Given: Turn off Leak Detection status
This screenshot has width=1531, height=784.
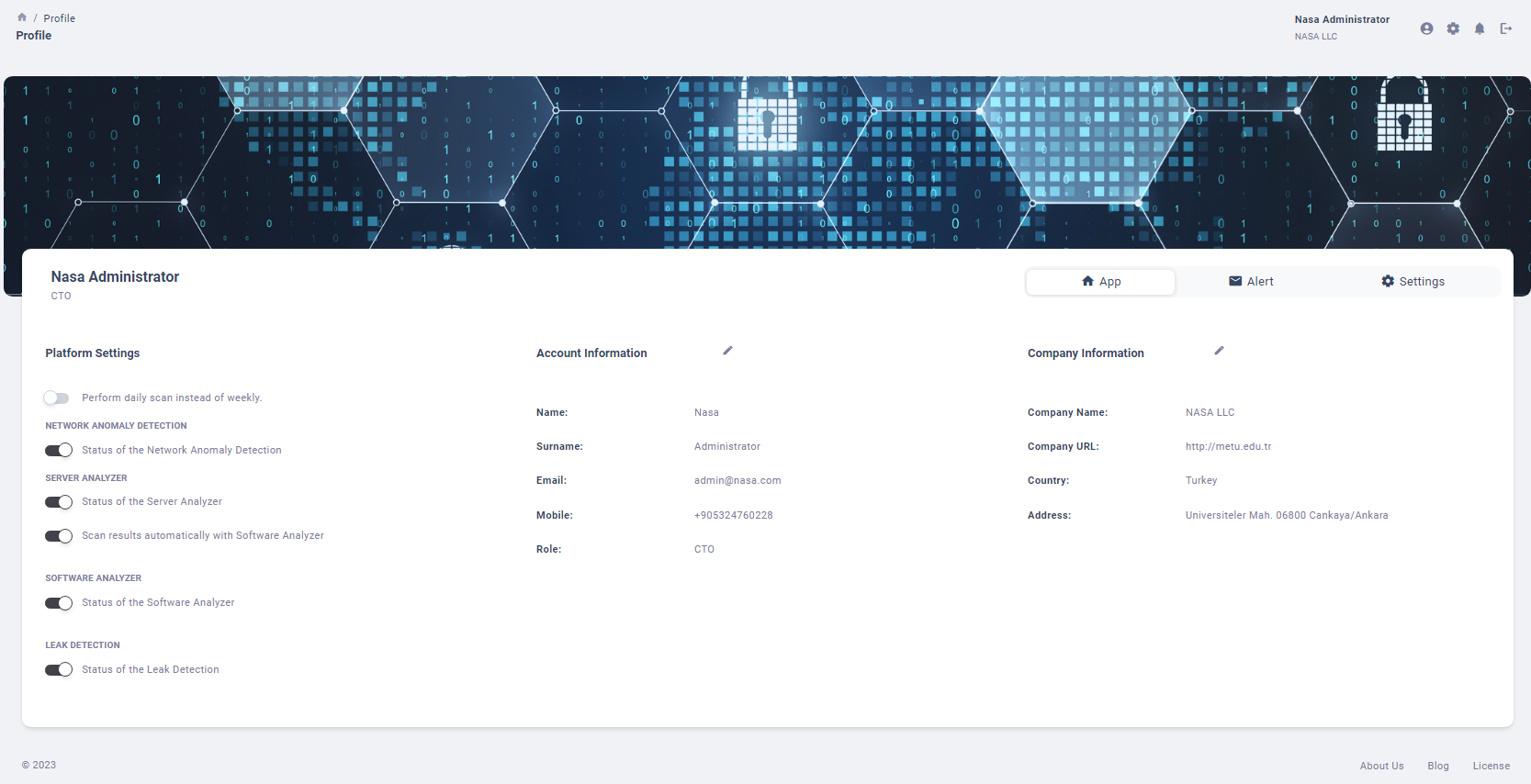Looking at the screenshot, I should click(59, 670).
